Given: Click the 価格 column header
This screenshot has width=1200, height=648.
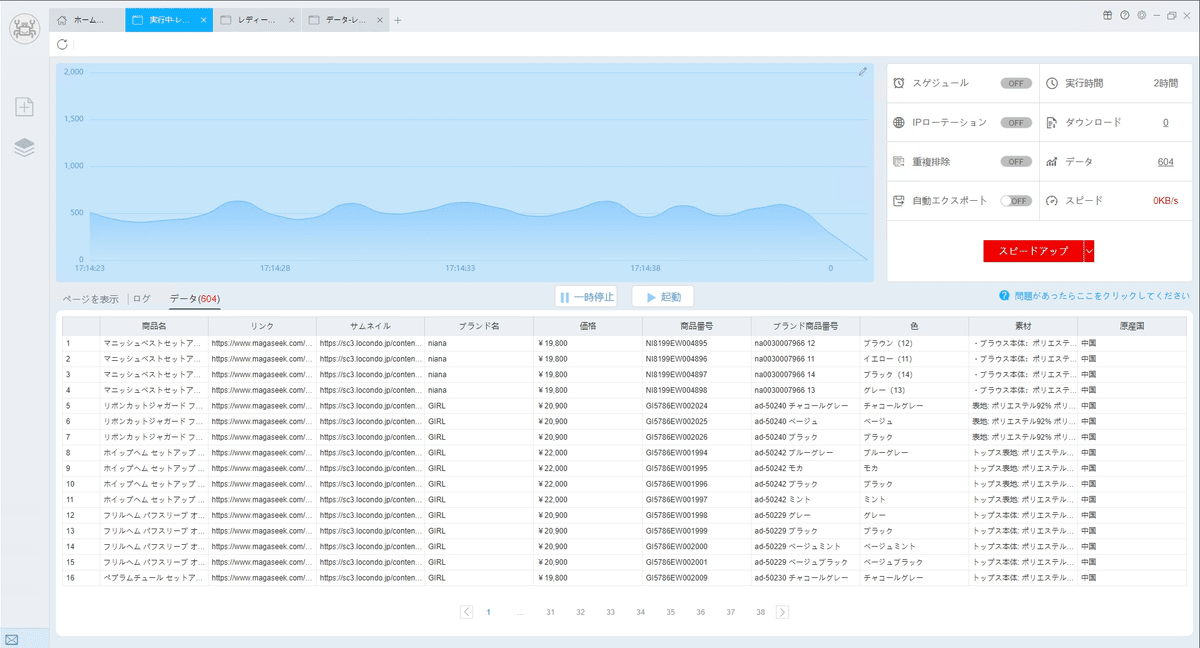Looking at the screenshot, I should (588, 326).
